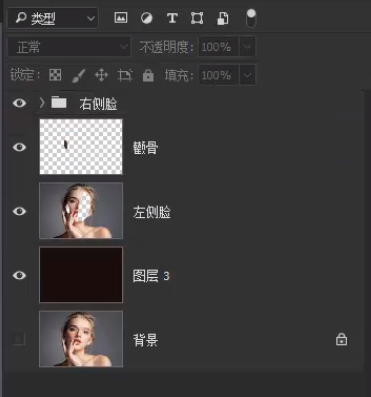Image resolution: width=371 pixels, height=397 pixels.
Task: Filter for type layers icon
Action: [172, 18]
